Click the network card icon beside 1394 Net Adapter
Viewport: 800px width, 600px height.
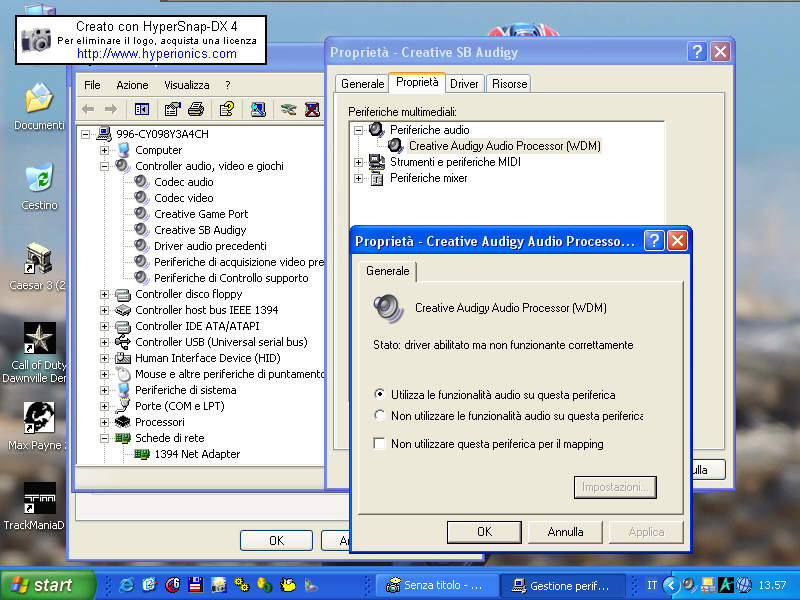tap(142, 454)
